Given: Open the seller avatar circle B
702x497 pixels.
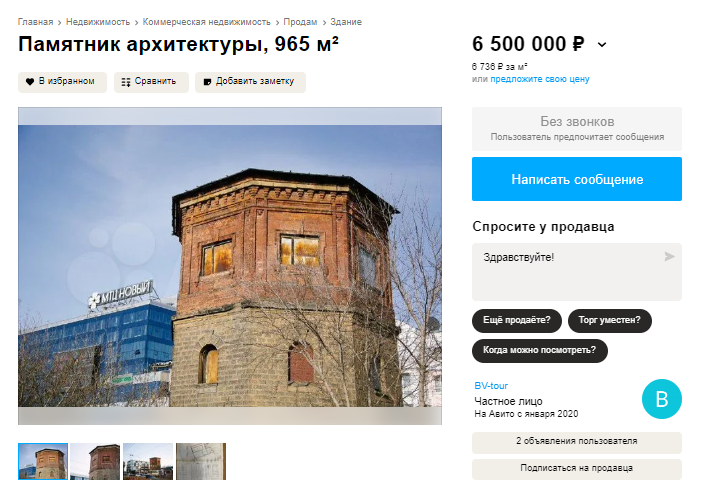Looking at the screenshot, I should pos(662,399).
